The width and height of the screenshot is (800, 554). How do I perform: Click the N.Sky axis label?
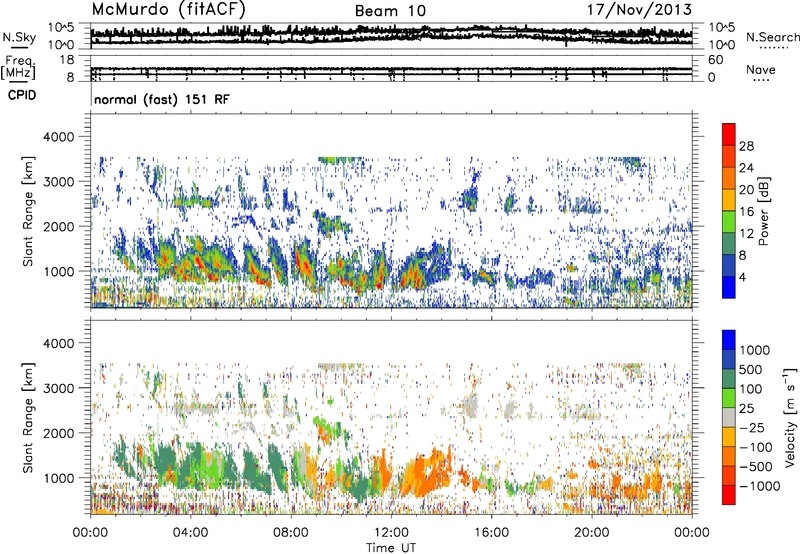click(x=19, y=37)
